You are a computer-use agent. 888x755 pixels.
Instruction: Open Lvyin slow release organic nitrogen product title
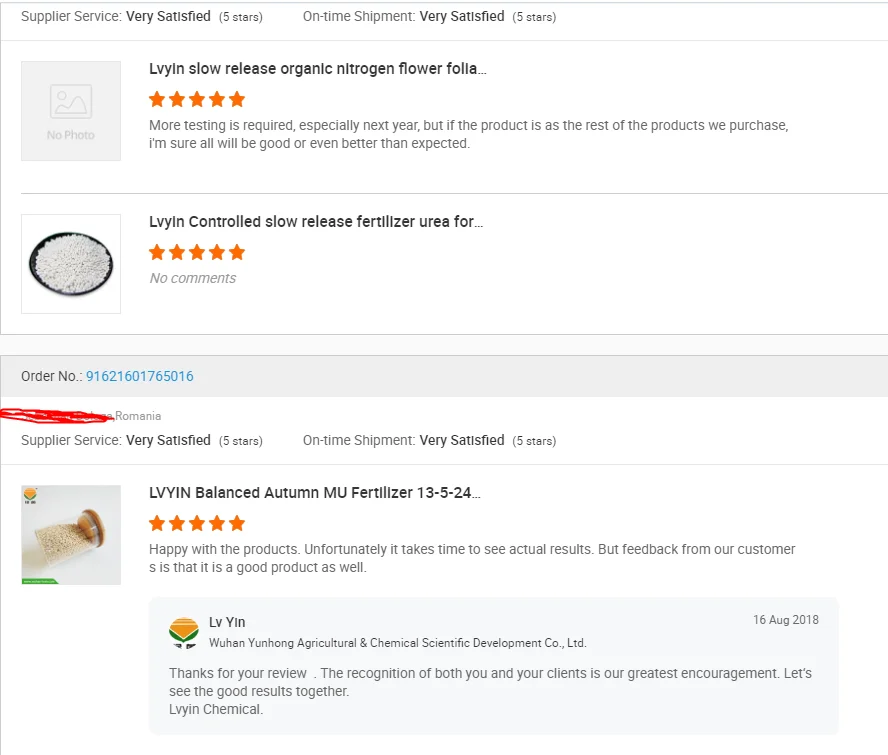pyautogui.click(x=317, y=69)
